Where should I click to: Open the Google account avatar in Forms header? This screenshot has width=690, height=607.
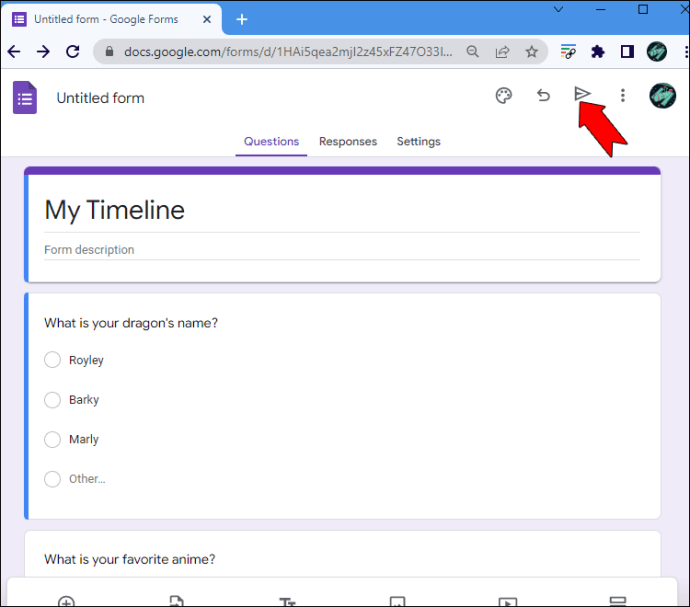tap(662, 96)
